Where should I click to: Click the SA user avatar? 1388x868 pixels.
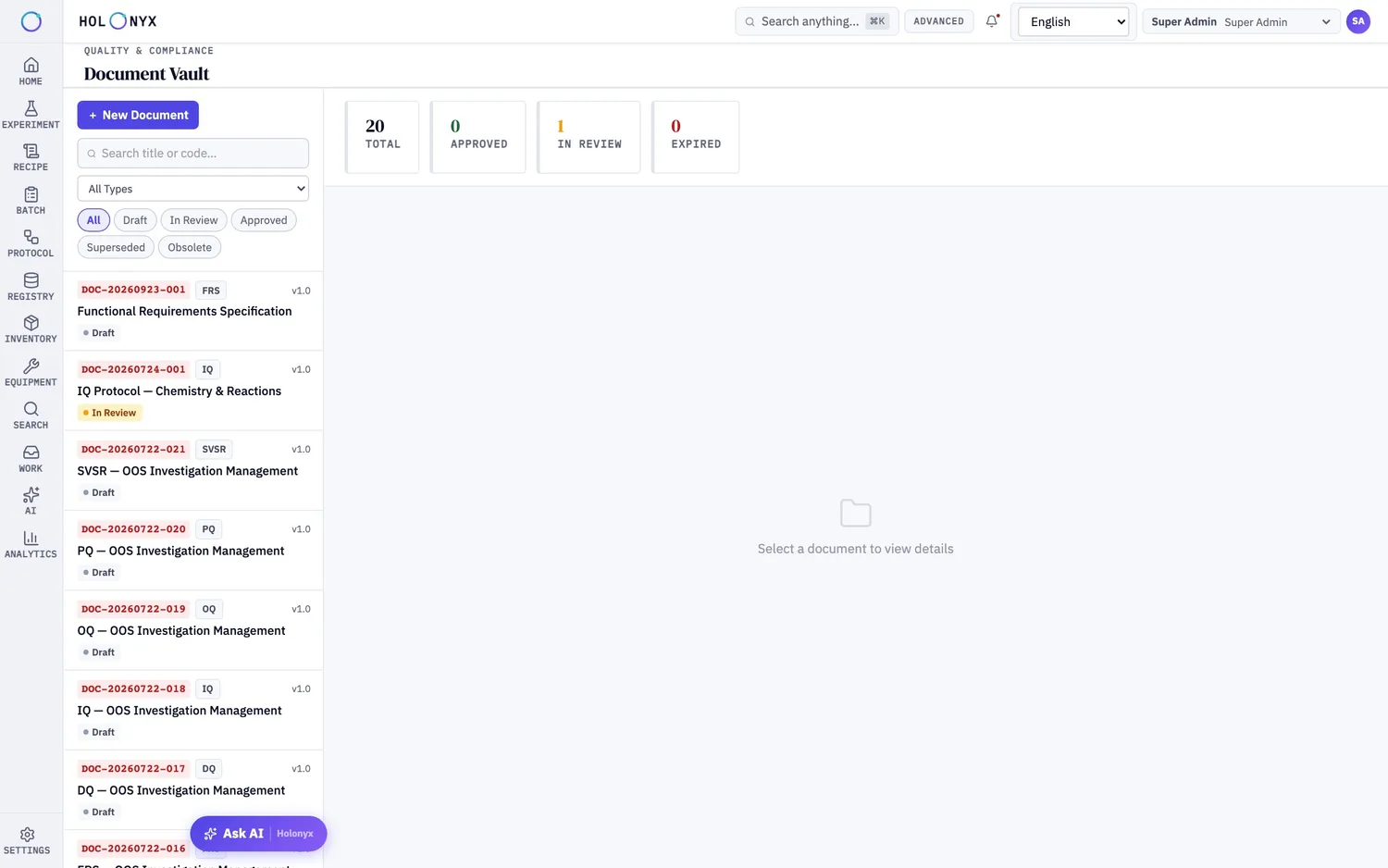(1357, 21)
